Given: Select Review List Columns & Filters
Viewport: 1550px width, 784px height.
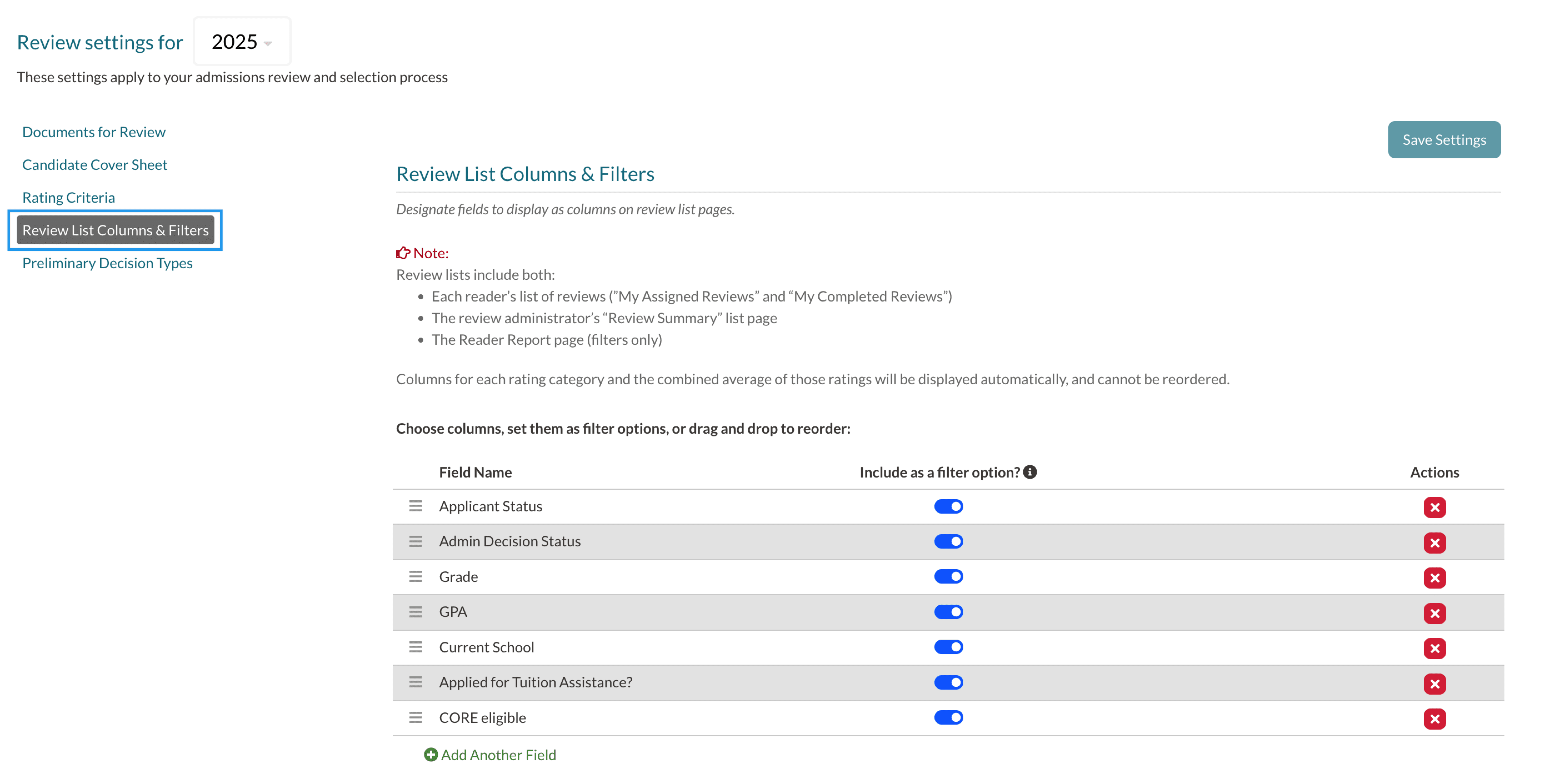Looking at the screenshot, I should point(116,230).
